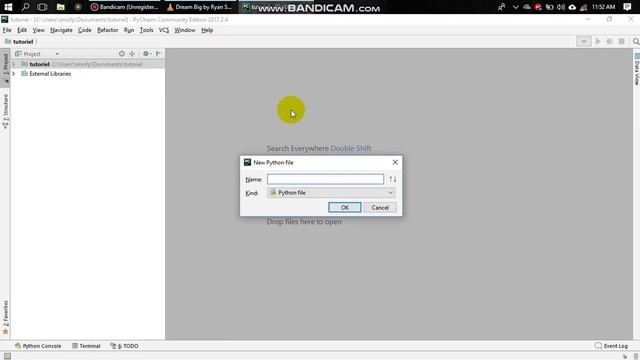Open the Tools menu

point(147,30)
